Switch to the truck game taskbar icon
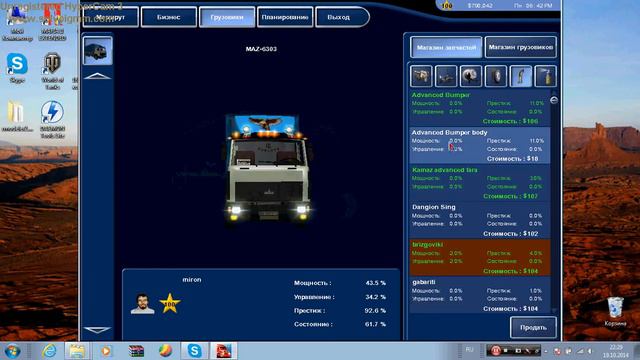The width and height of the screenshot is (640, 360). pos(224,351)
